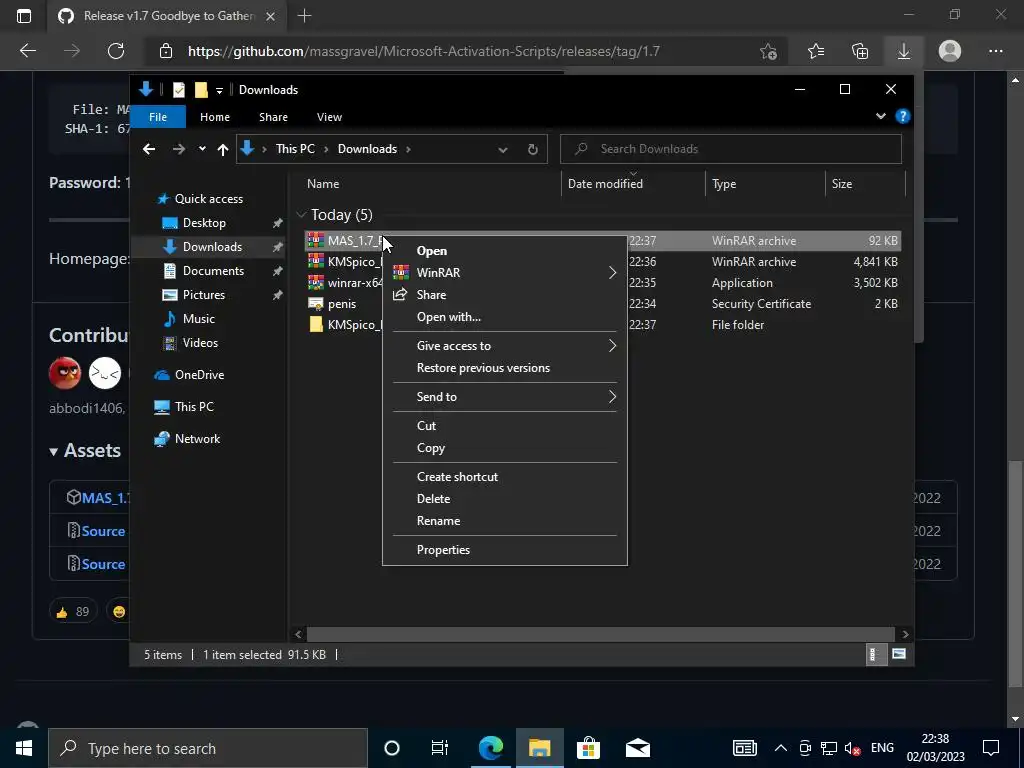
Task: Choose Open in context menu
Action: coord(504,251)
